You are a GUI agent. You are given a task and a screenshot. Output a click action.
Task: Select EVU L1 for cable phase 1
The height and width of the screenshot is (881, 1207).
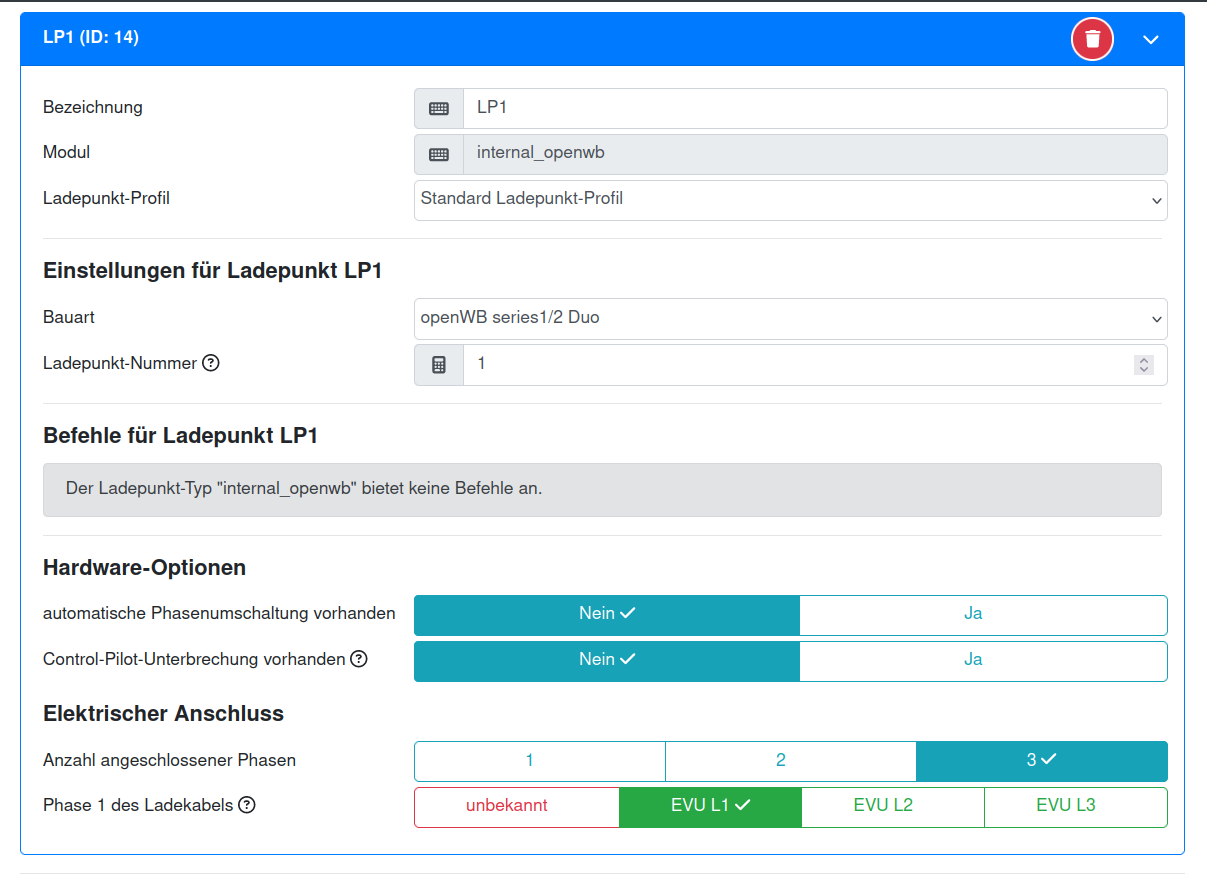click(x=711, y=807)
